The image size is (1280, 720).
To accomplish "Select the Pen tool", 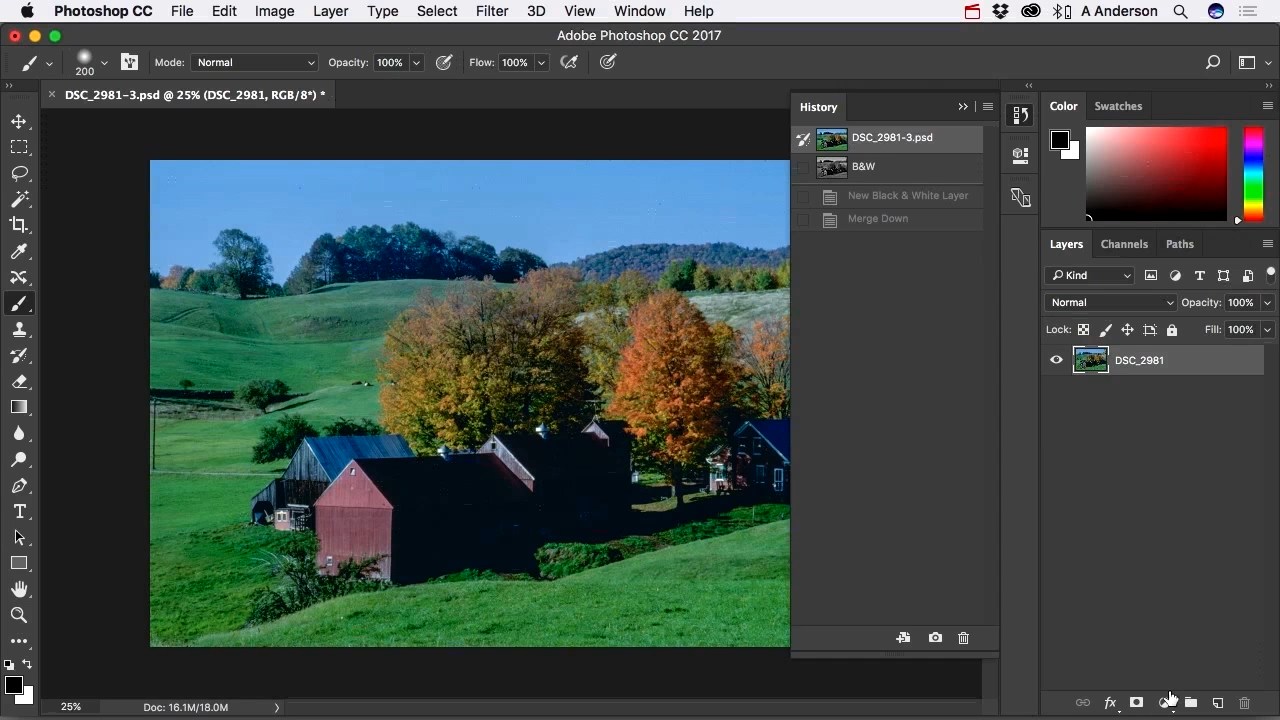I will click(19, 485).
